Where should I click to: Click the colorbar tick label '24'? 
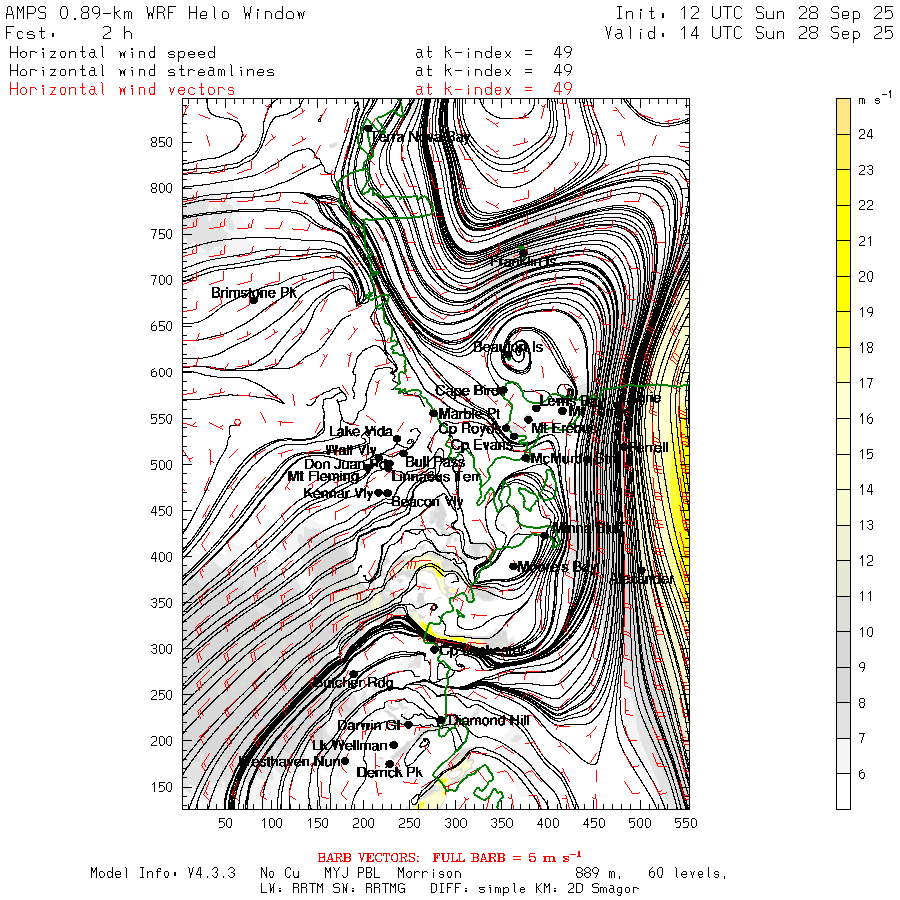(x=866, y=134)
